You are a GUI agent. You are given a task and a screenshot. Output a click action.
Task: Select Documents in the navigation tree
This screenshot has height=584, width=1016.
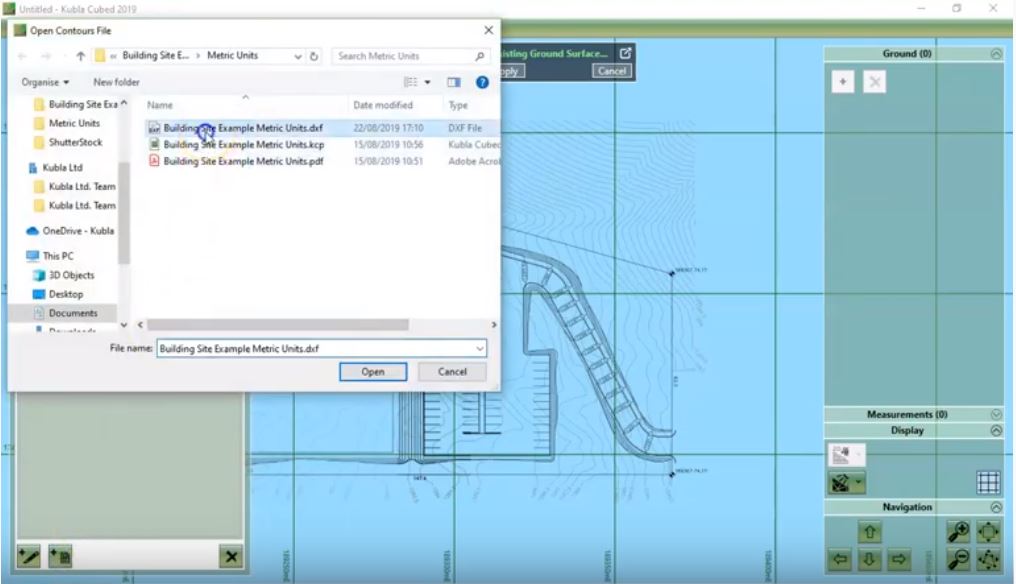65,313
